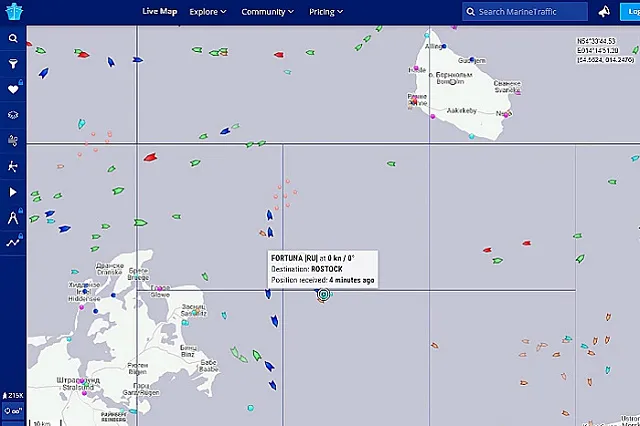The height and width of the screenshot is (426, 640).
Task: Open map layers icon in sidebar
Action: click(x=13, y=115)
